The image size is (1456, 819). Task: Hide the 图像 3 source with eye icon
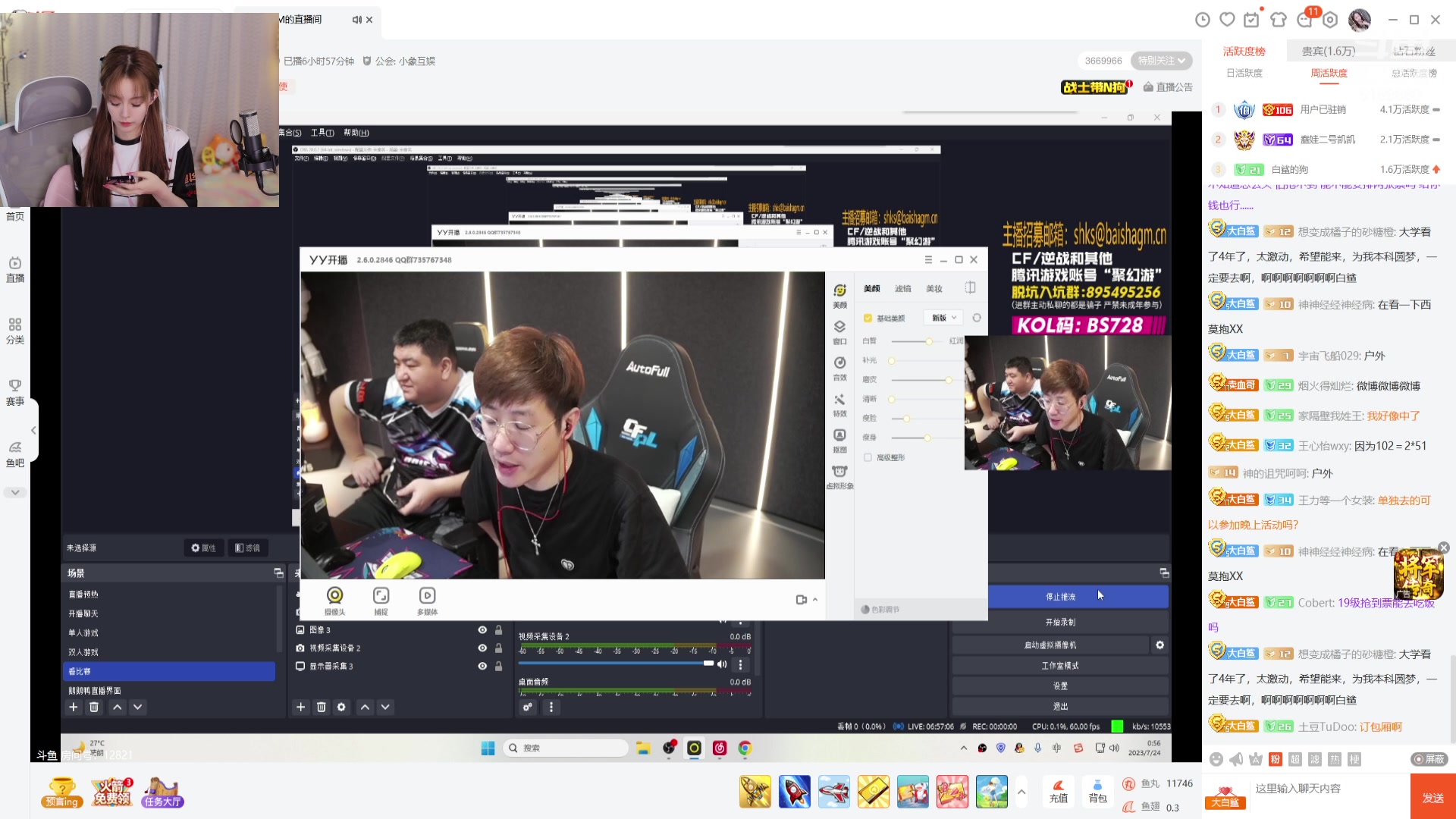[482, 630]
